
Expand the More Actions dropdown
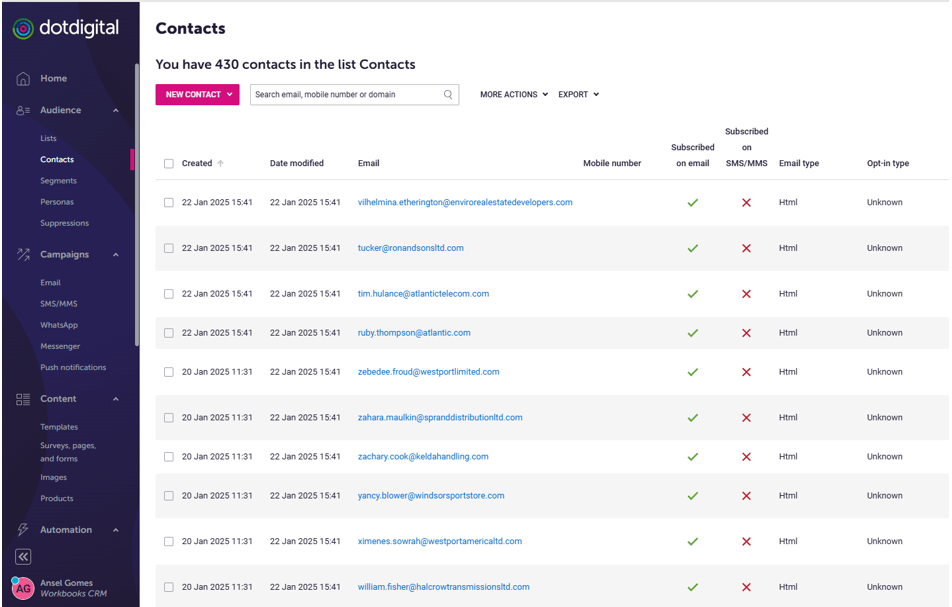[x=514, y=95]
